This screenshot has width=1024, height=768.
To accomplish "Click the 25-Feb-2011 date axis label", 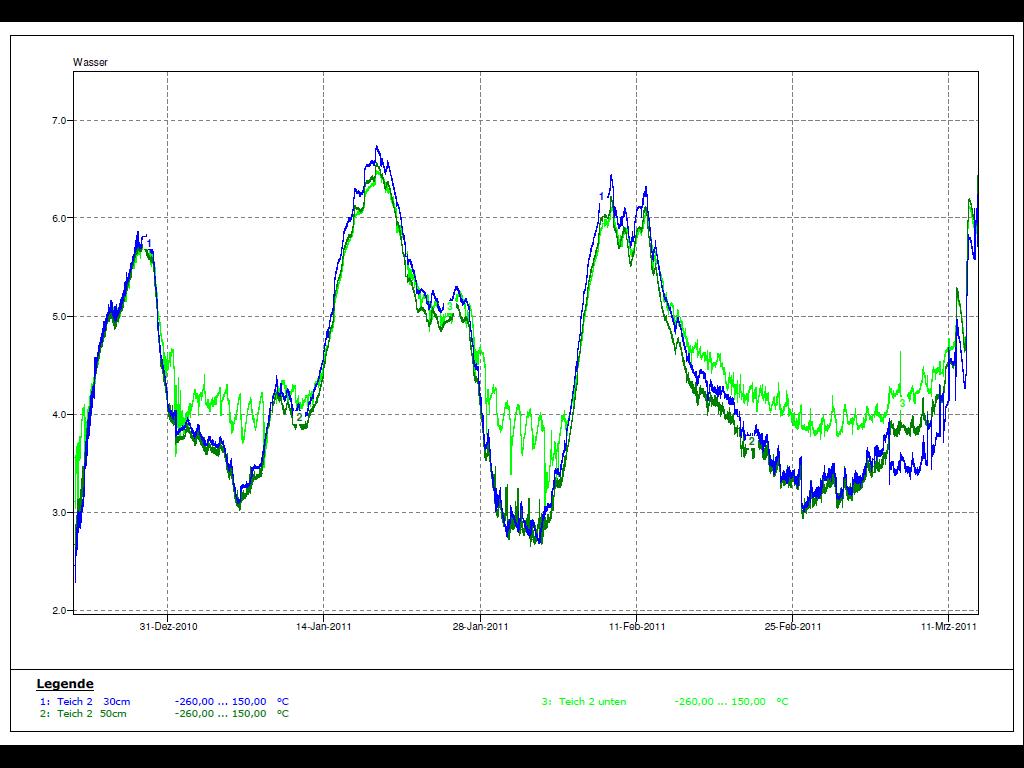I will coord(793,627).
